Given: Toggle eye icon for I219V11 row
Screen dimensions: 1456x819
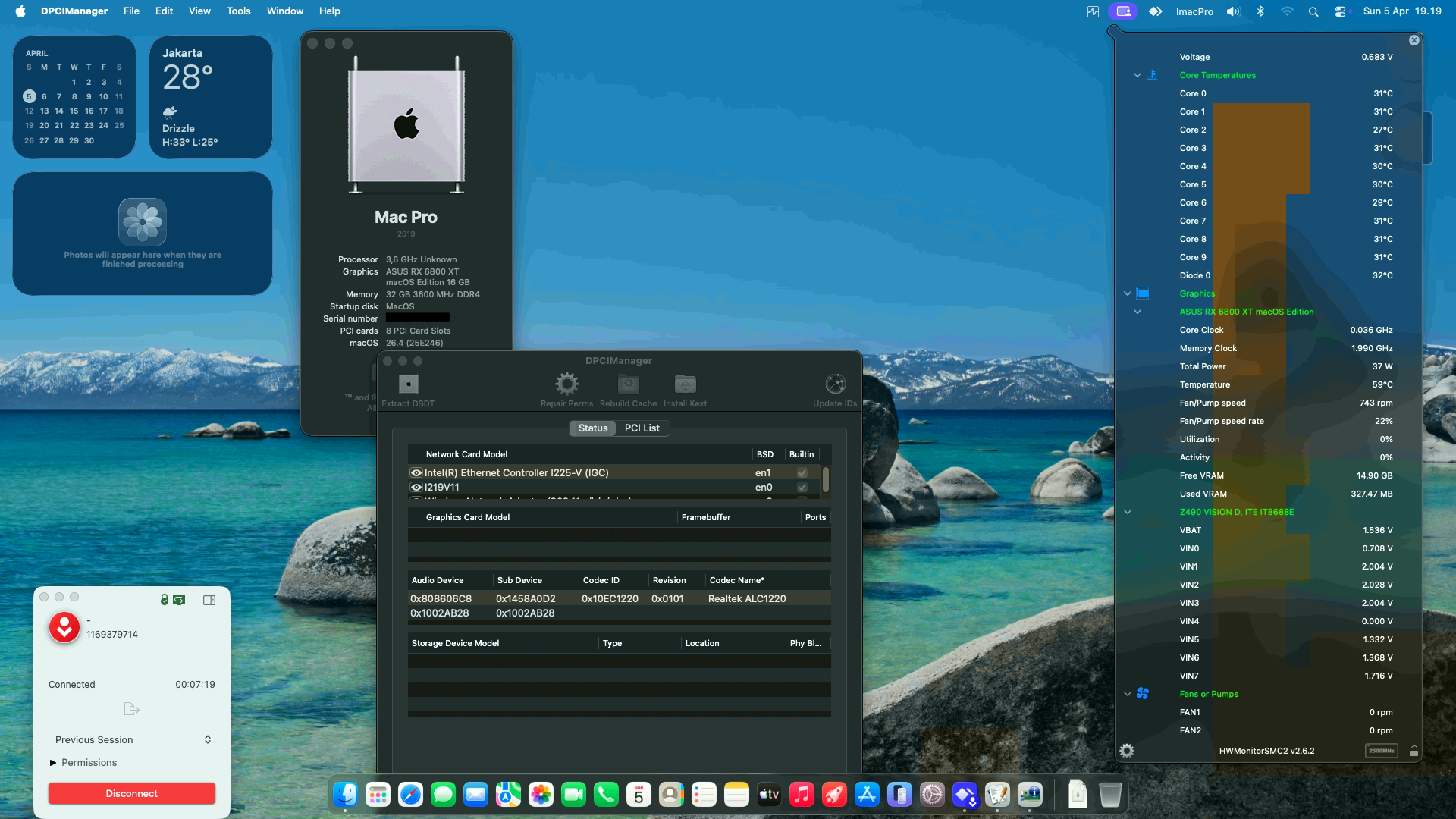Looking at the screenshot, I should click(x=416, y=487).
